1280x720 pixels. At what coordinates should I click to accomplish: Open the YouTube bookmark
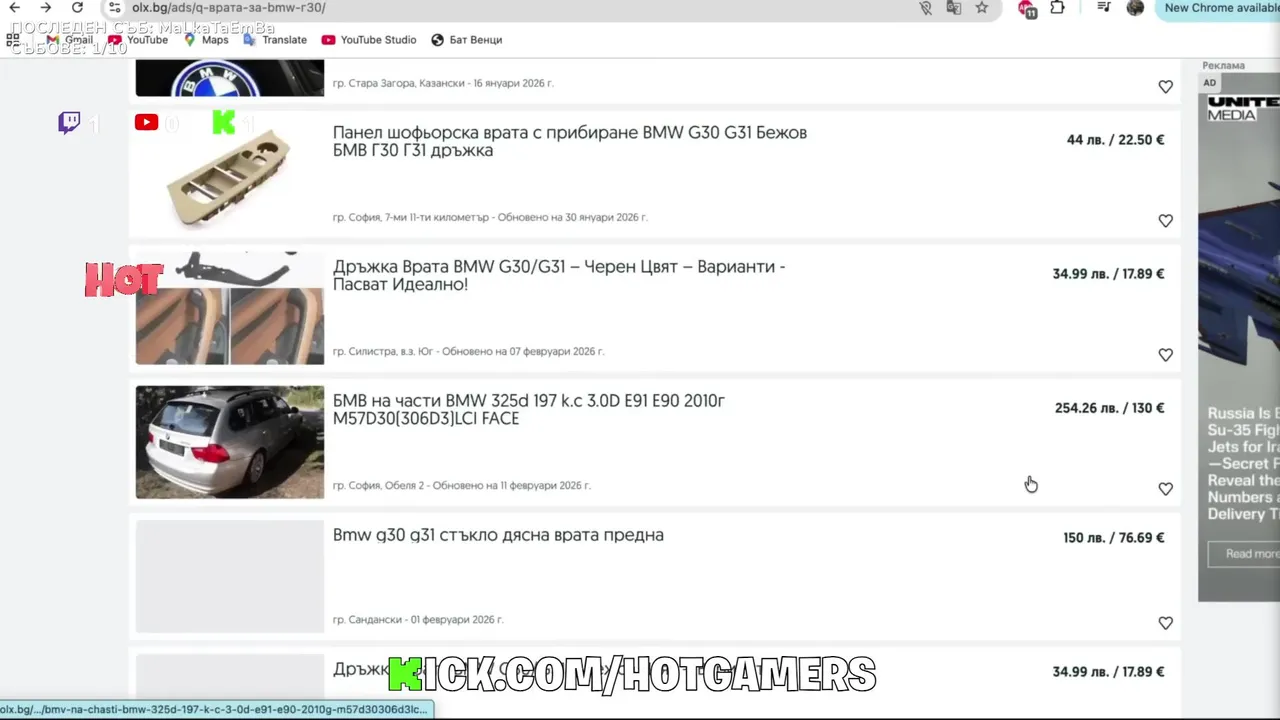click(x=138, y=40)
